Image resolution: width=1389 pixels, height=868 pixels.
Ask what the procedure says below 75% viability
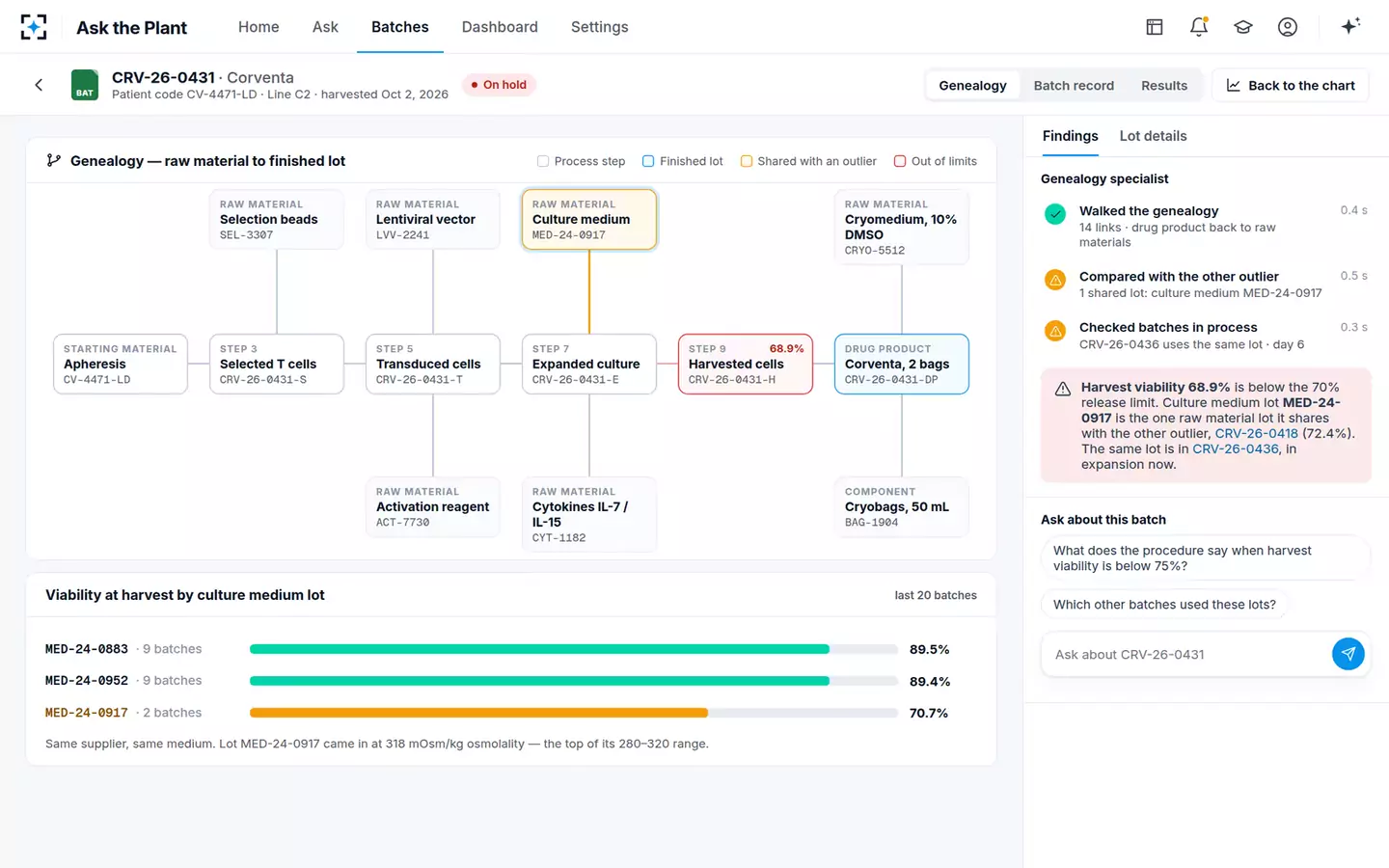1205,558
